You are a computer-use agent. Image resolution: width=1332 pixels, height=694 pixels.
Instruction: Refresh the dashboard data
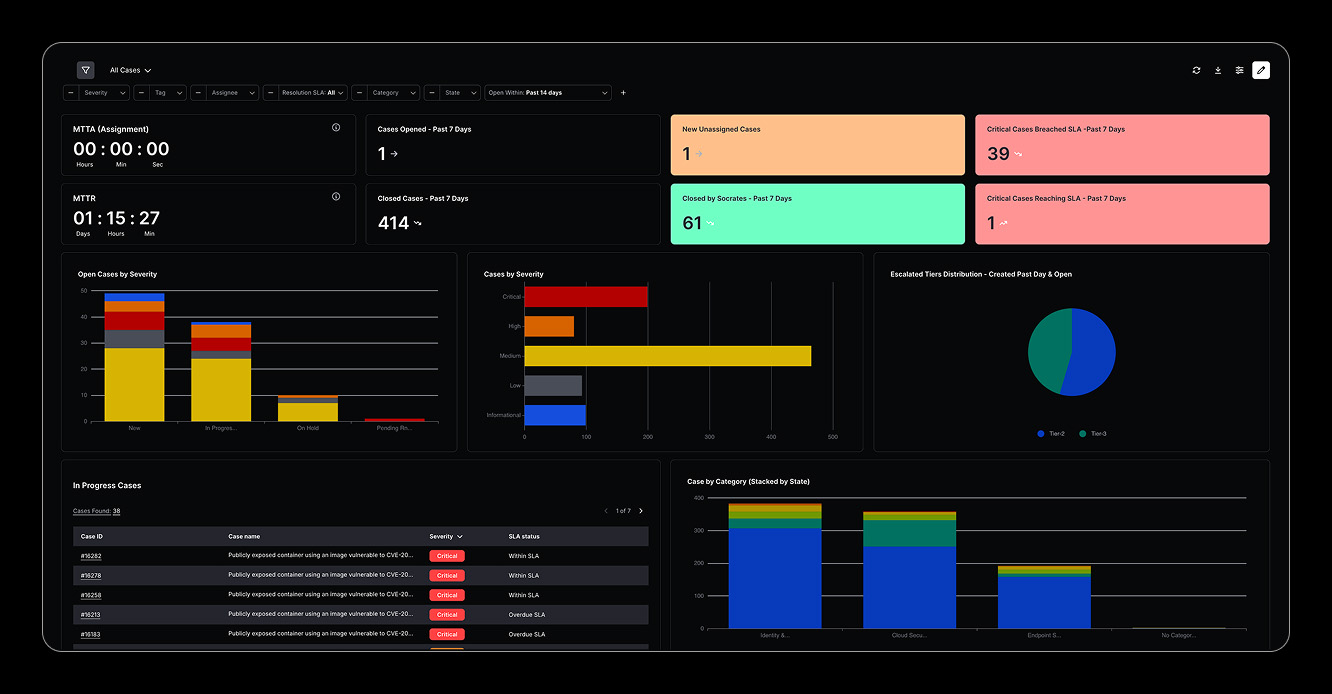[x=1196, y=70]
